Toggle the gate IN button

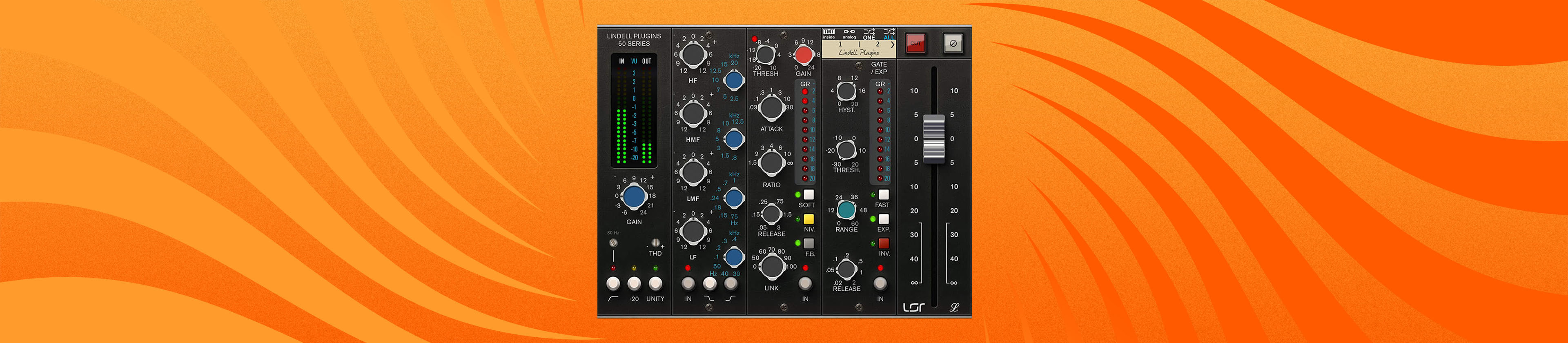pyautogui.click(x=880, y=283)
